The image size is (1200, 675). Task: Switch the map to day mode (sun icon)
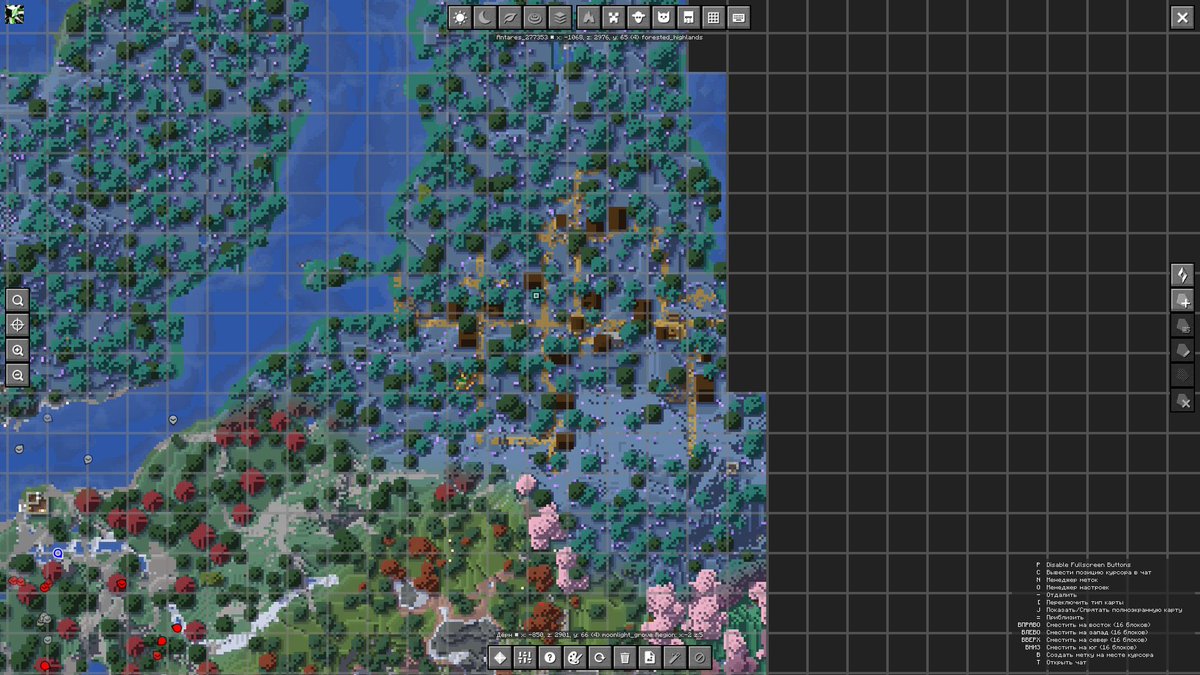pyautogui.click(x=460, y=17)
